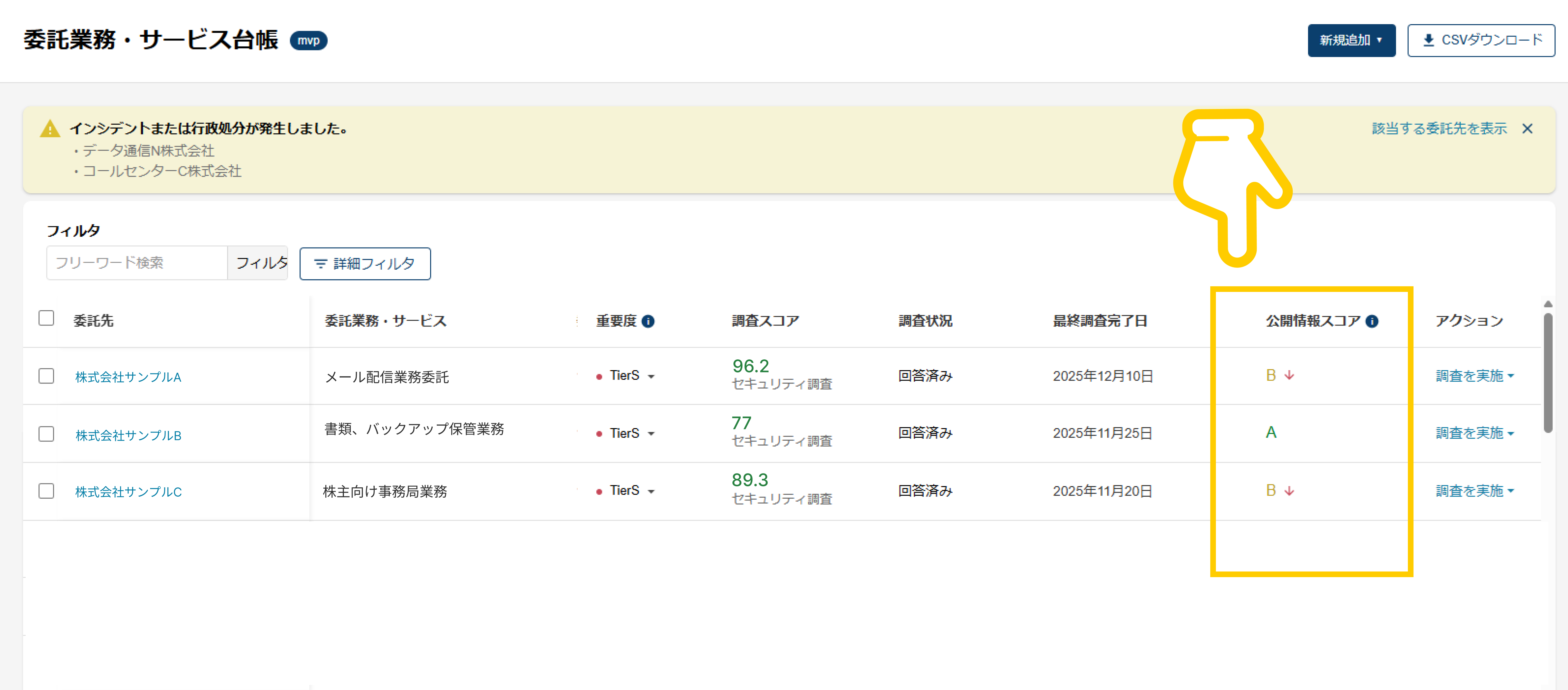Screen dimensions: 1568x690
Task: Click the warning triangle icon in the alert
Action: point(50,129)
